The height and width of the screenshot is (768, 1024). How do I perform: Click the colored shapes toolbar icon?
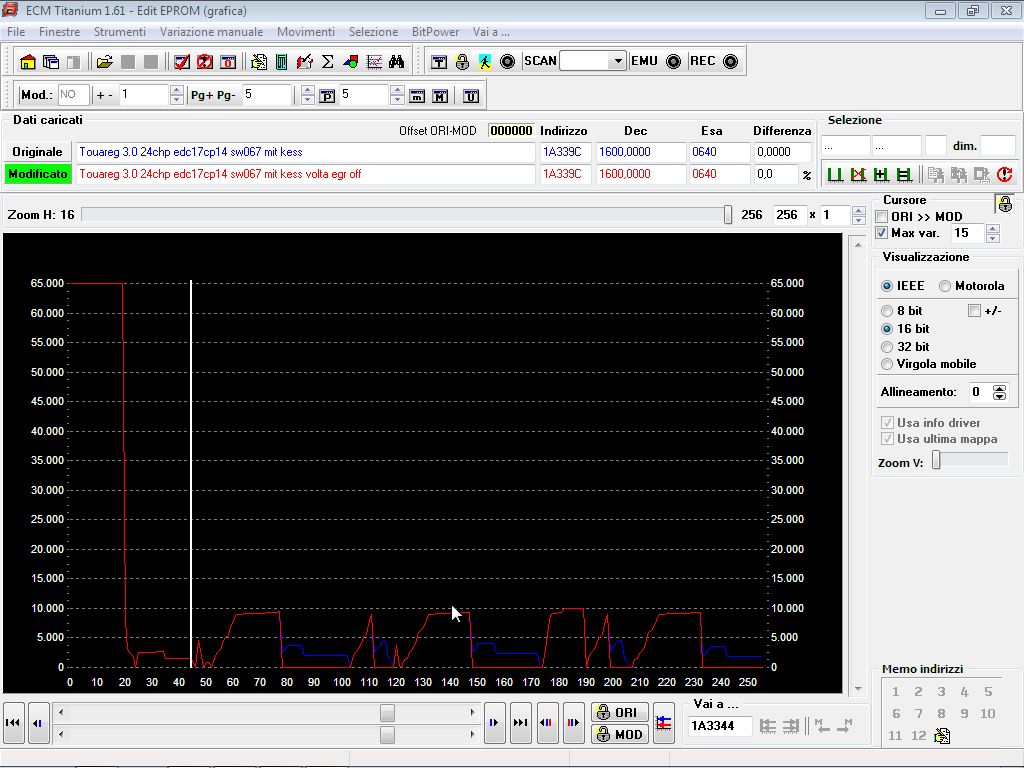[351, 61]
